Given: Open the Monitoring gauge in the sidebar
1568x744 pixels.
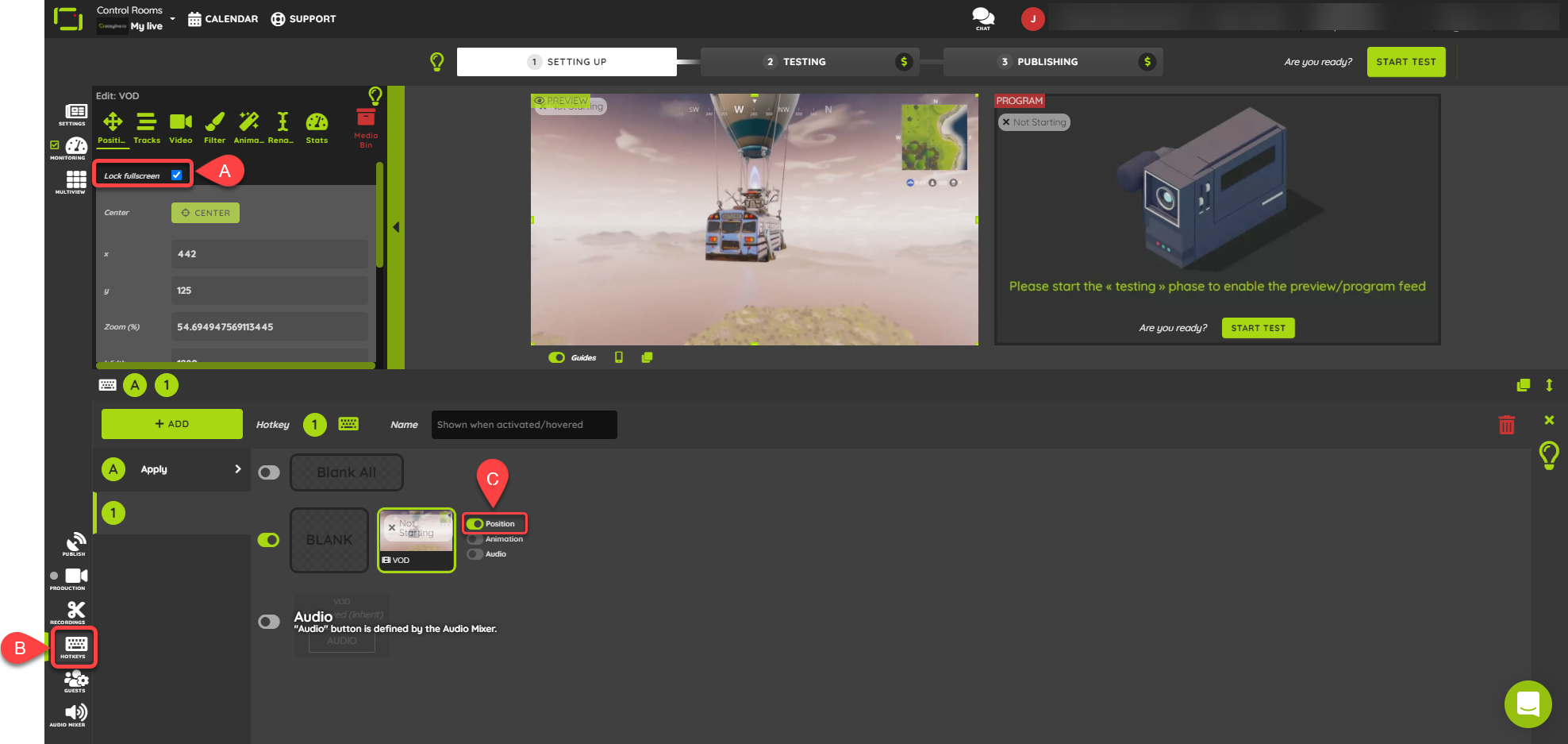Looking at the screenshot, I should [x=75, y=148].
